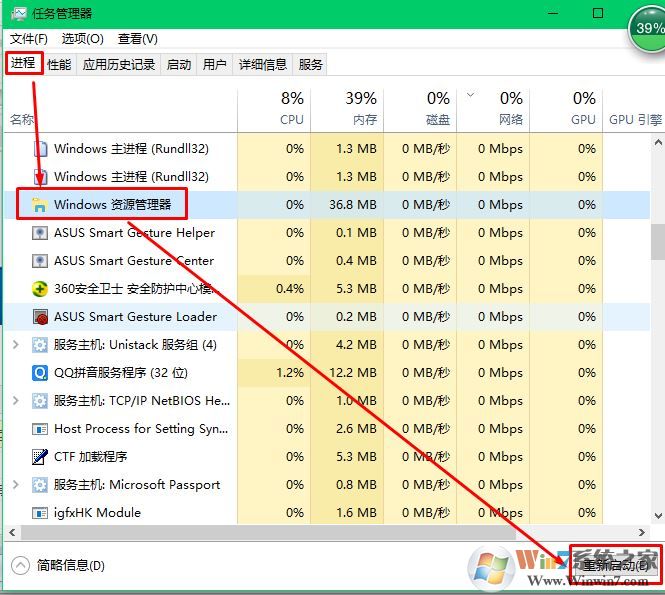Click ASUS Smart Gesture Helper icon
The height and width of the screenshot is (595, 665).
[40, 233]
